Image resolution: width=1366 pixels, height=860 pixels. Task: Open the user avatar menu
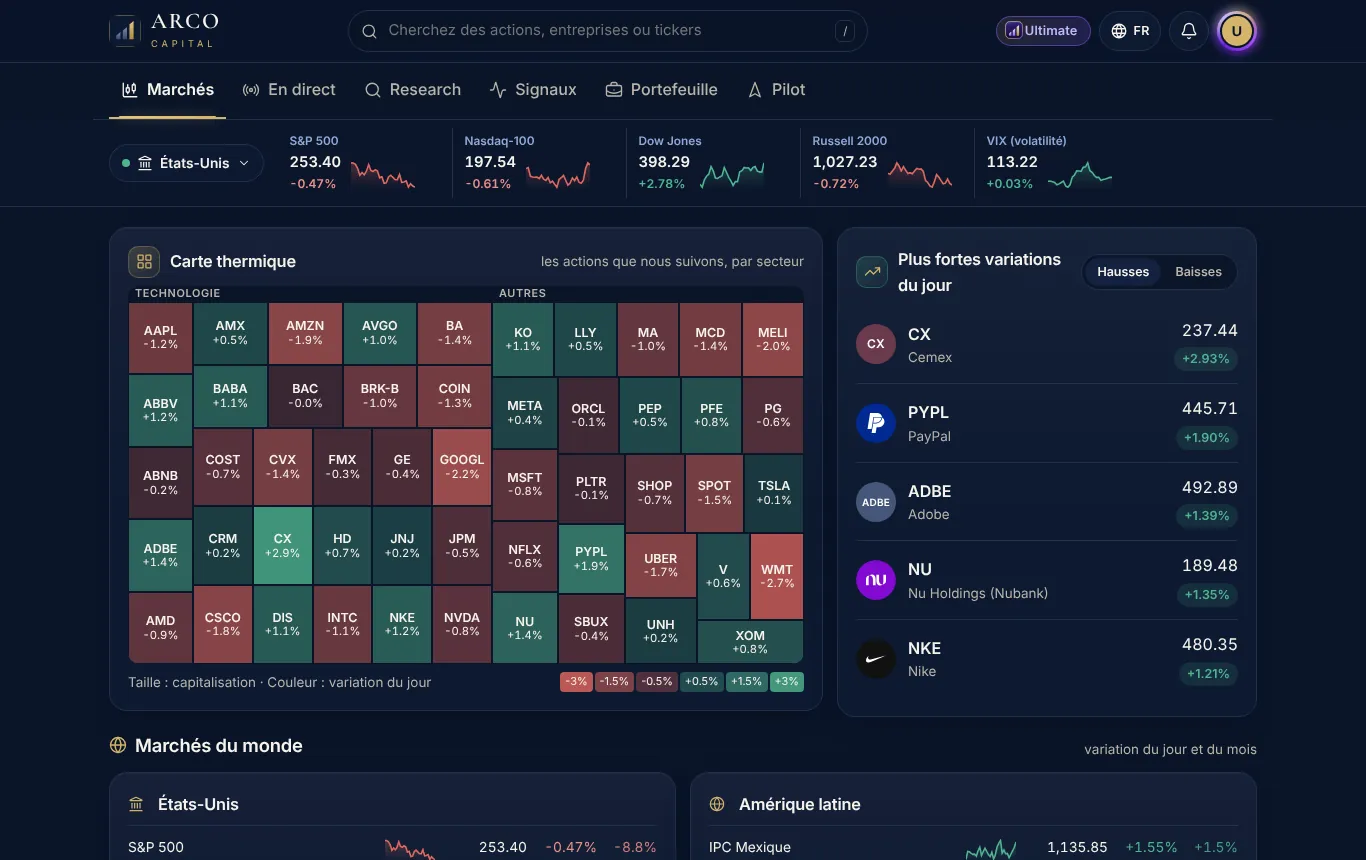point(1237,31)
